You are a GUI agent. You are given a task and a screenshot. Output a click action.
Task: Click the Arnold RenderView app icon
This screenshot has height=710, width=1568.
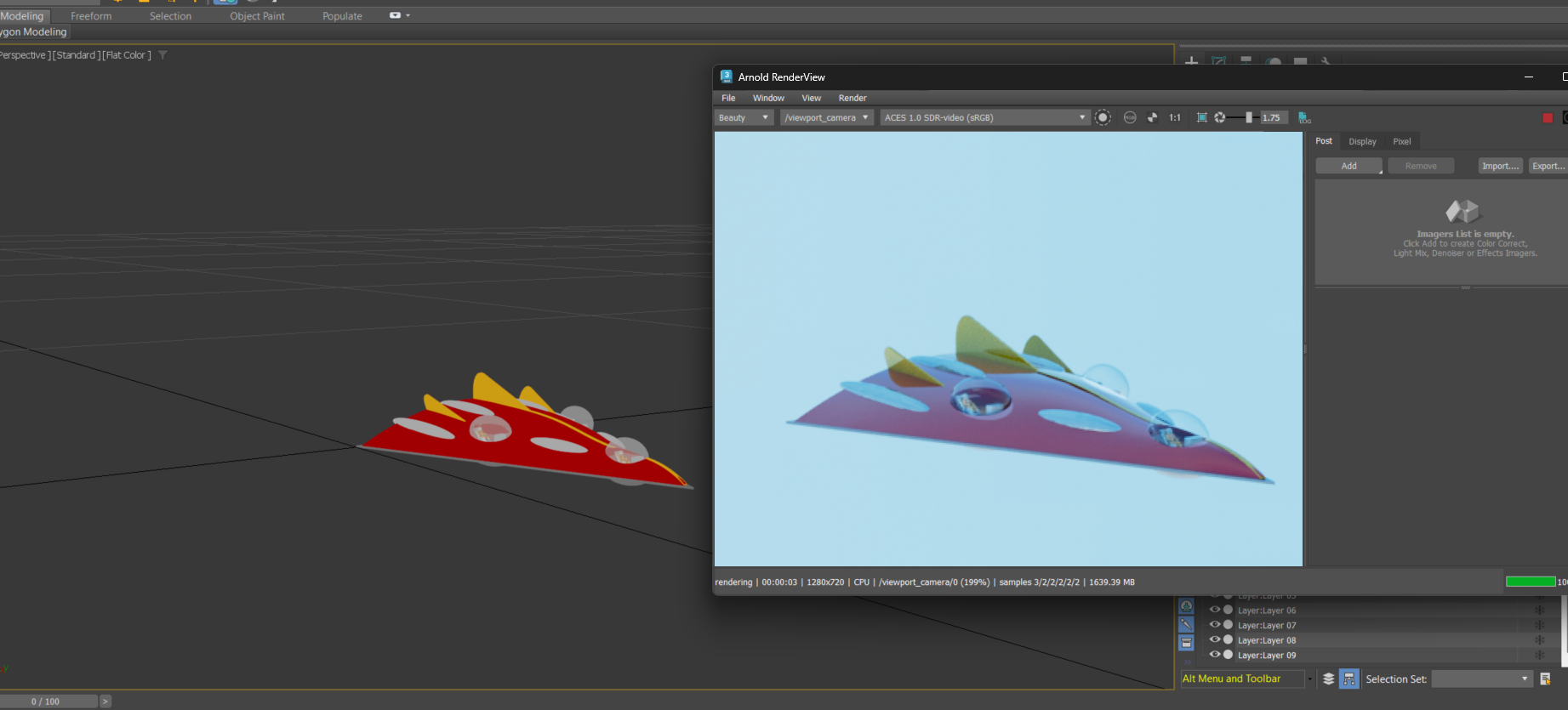(x=727, y=77)
